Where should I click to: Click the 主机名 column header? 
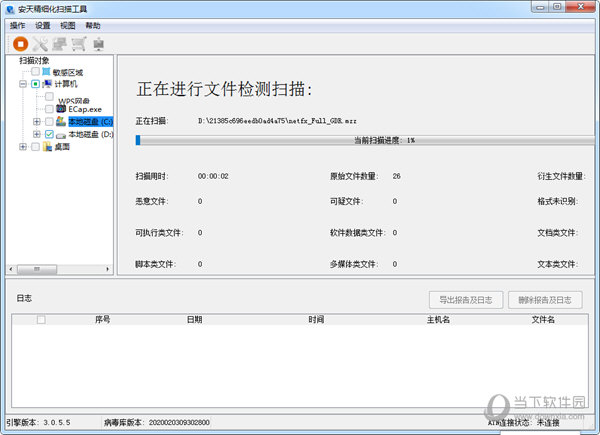pyautogui.click(x=439, y=319)
